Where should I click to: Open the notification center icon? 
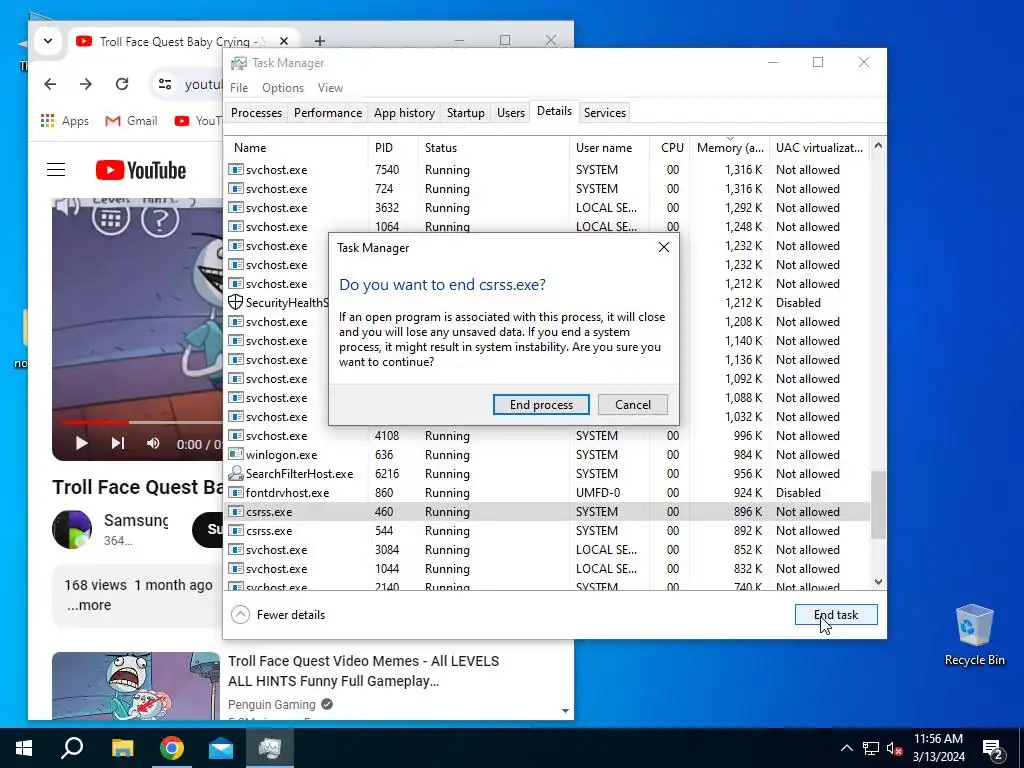coord(993,749)
